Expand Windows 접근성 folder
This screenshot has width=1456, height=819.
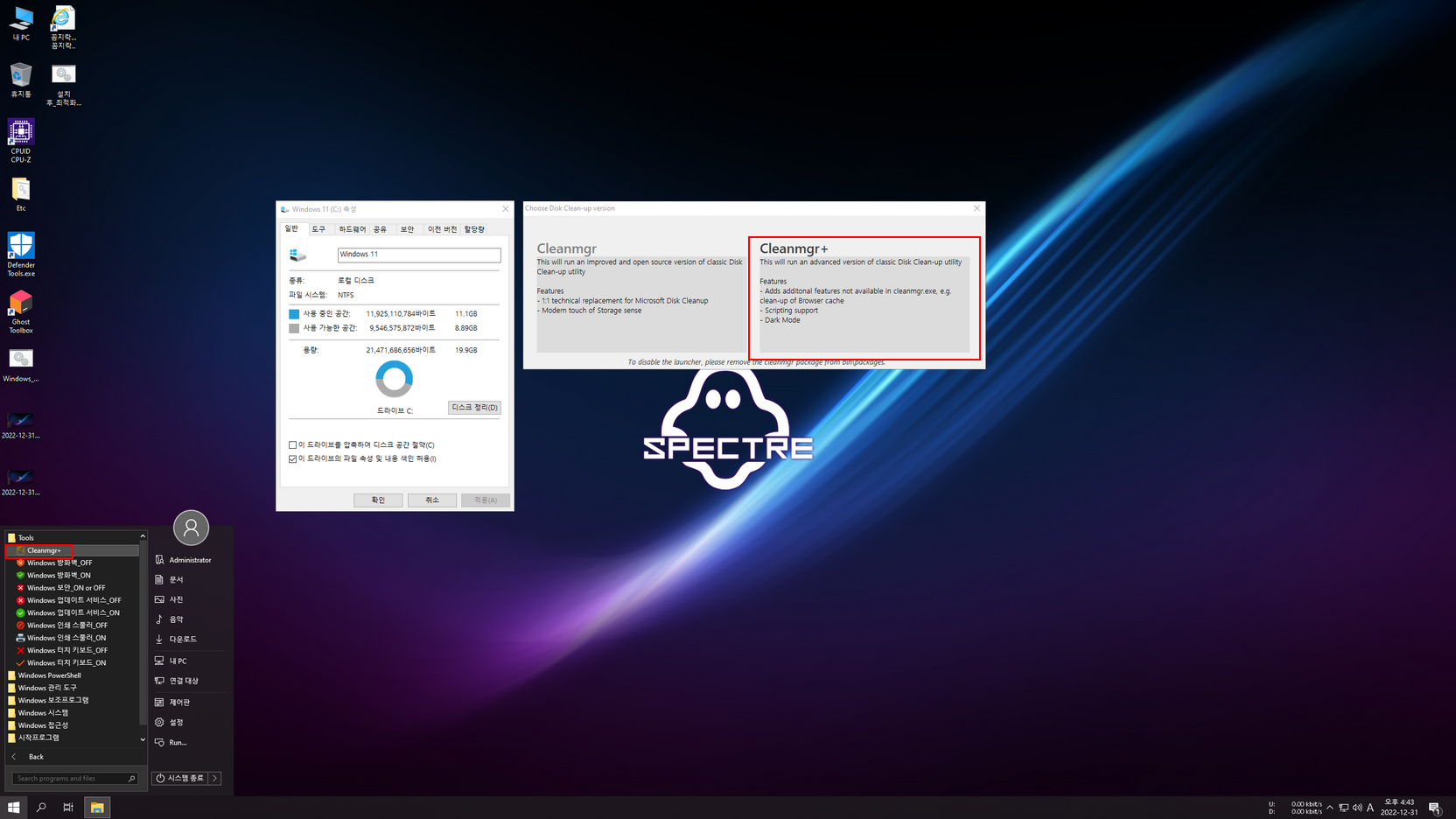[x=43, y=725]
